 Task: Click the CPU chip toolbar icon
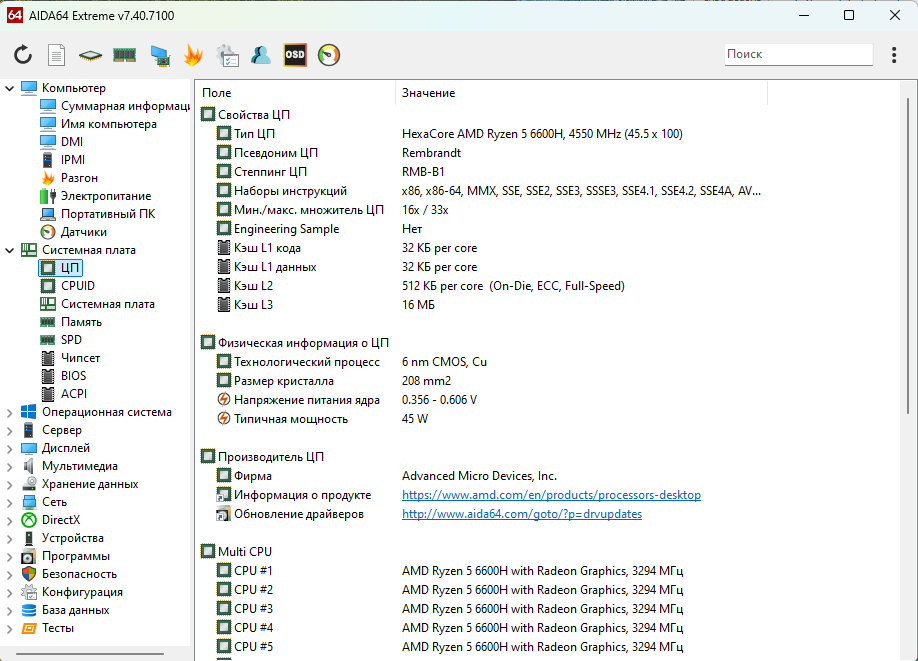click(90, 55)
